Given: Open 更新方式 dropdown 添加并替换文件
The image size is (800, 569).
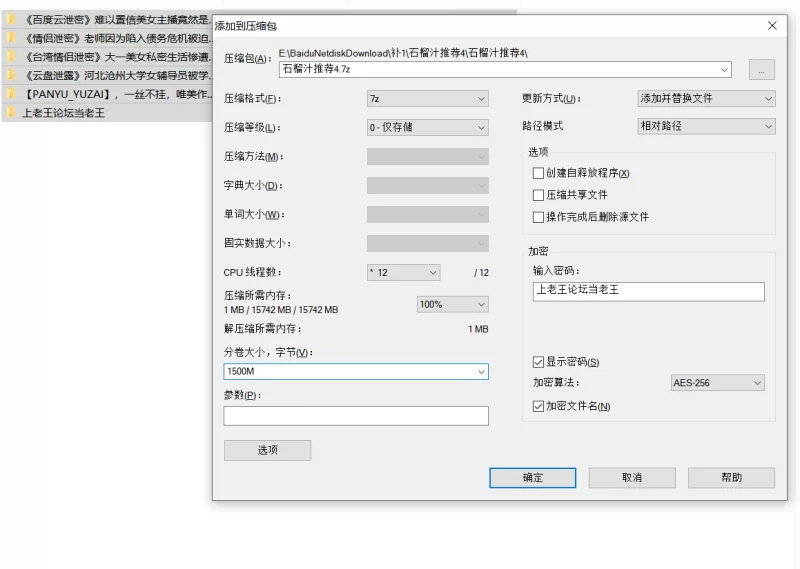Looking at the screenshot, I should (x=707, y=98).
